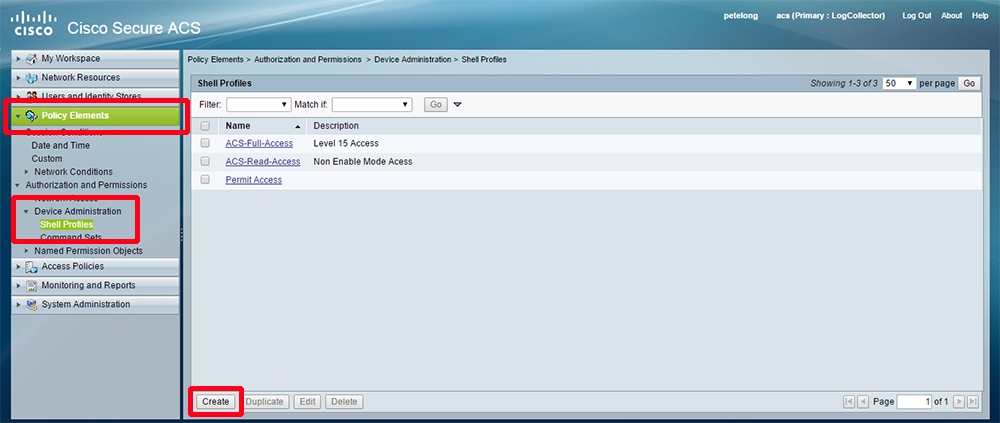This screenshot has height=423, width=1000.
Task: Open Monitoring and Reports section
Action: (x=96, y=286)
